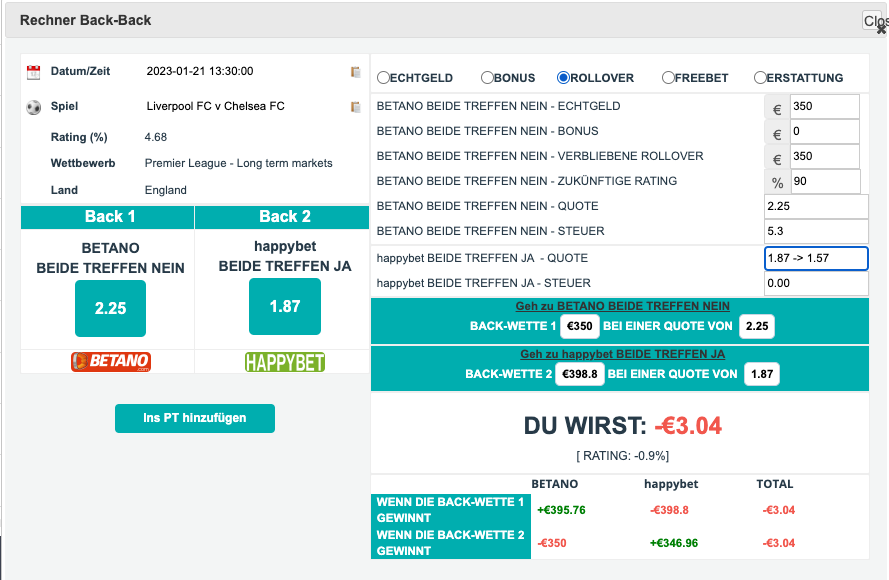The height and width of the screenshot is (580, 889).
Task: Select the ECHTGELD radio option
Action: (x=383, y=78)
